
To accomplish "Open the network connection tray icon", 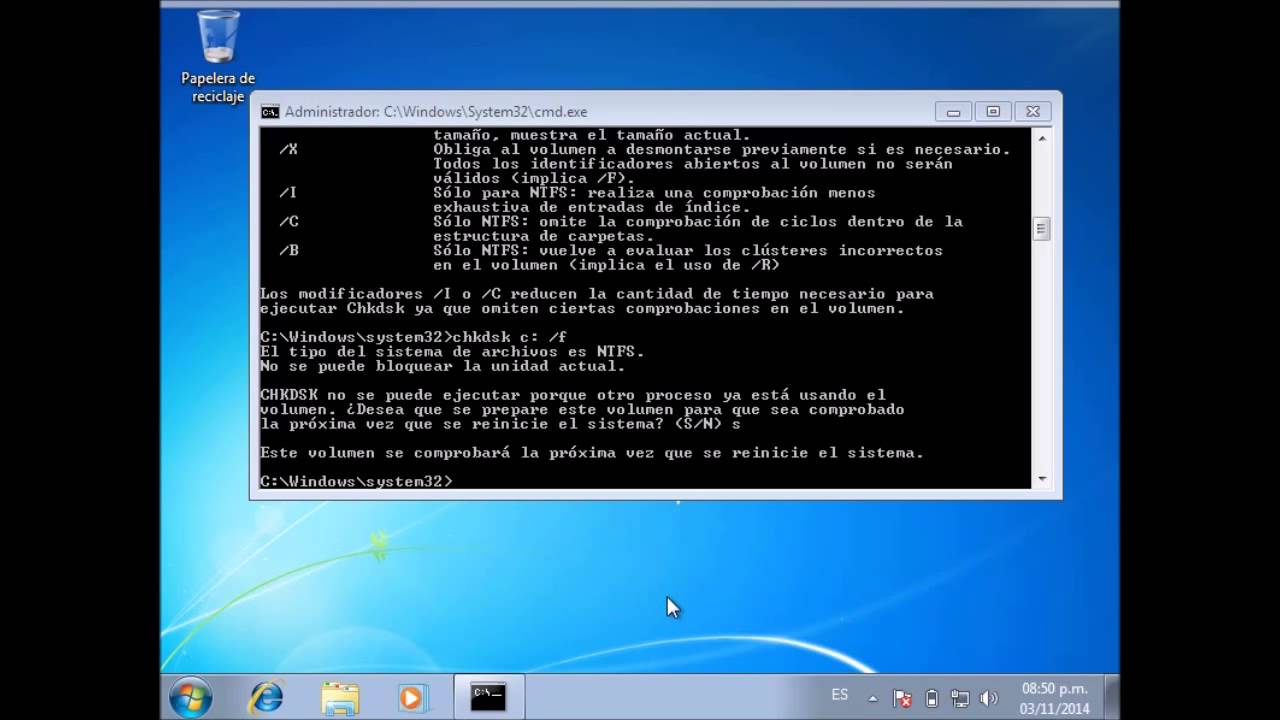I will tap(960, 698).
